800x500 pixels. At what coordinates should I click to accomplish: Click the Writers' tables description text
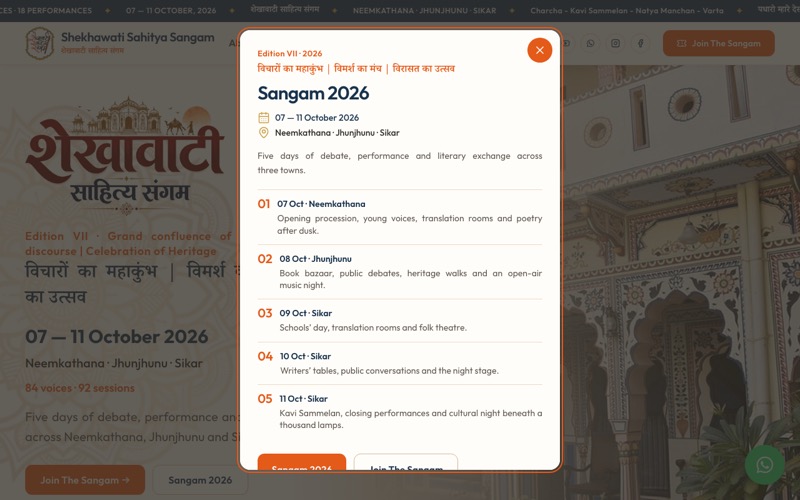pyautogui.click(x=389, y=371)
